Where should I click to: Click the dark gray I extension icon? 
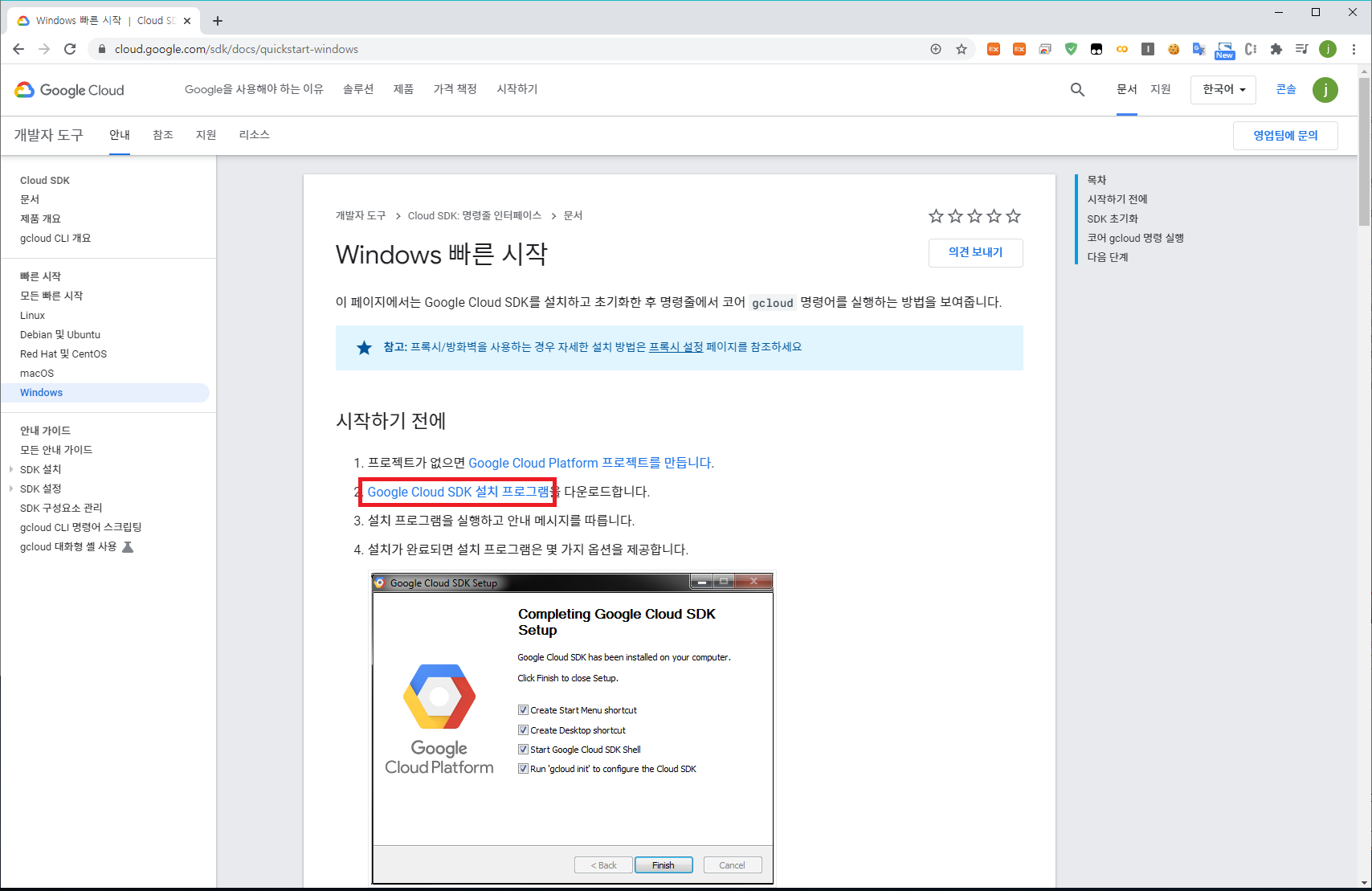click(x=1148, y=49)
